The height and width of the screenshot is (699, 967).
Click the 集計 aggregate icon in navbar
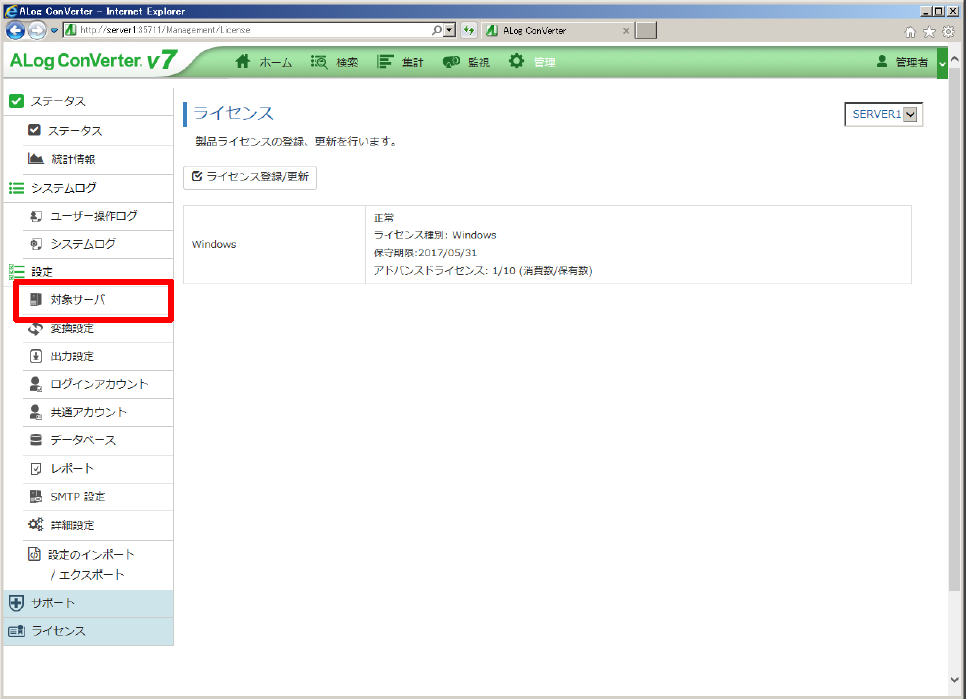[385, 62]
